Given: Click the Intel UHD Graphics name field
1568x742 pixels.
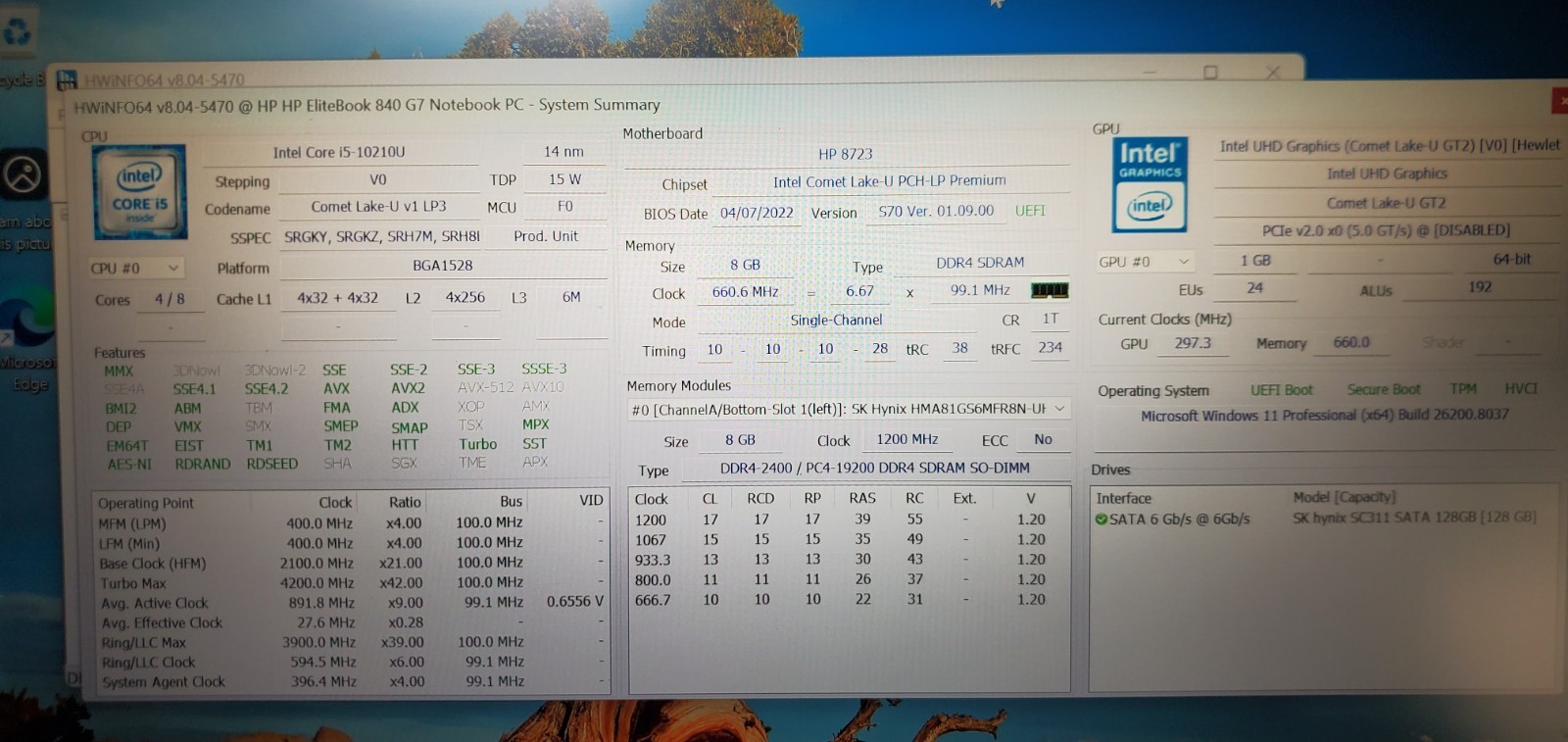Looking at the screenshot, I should [x=1387, y=173].
